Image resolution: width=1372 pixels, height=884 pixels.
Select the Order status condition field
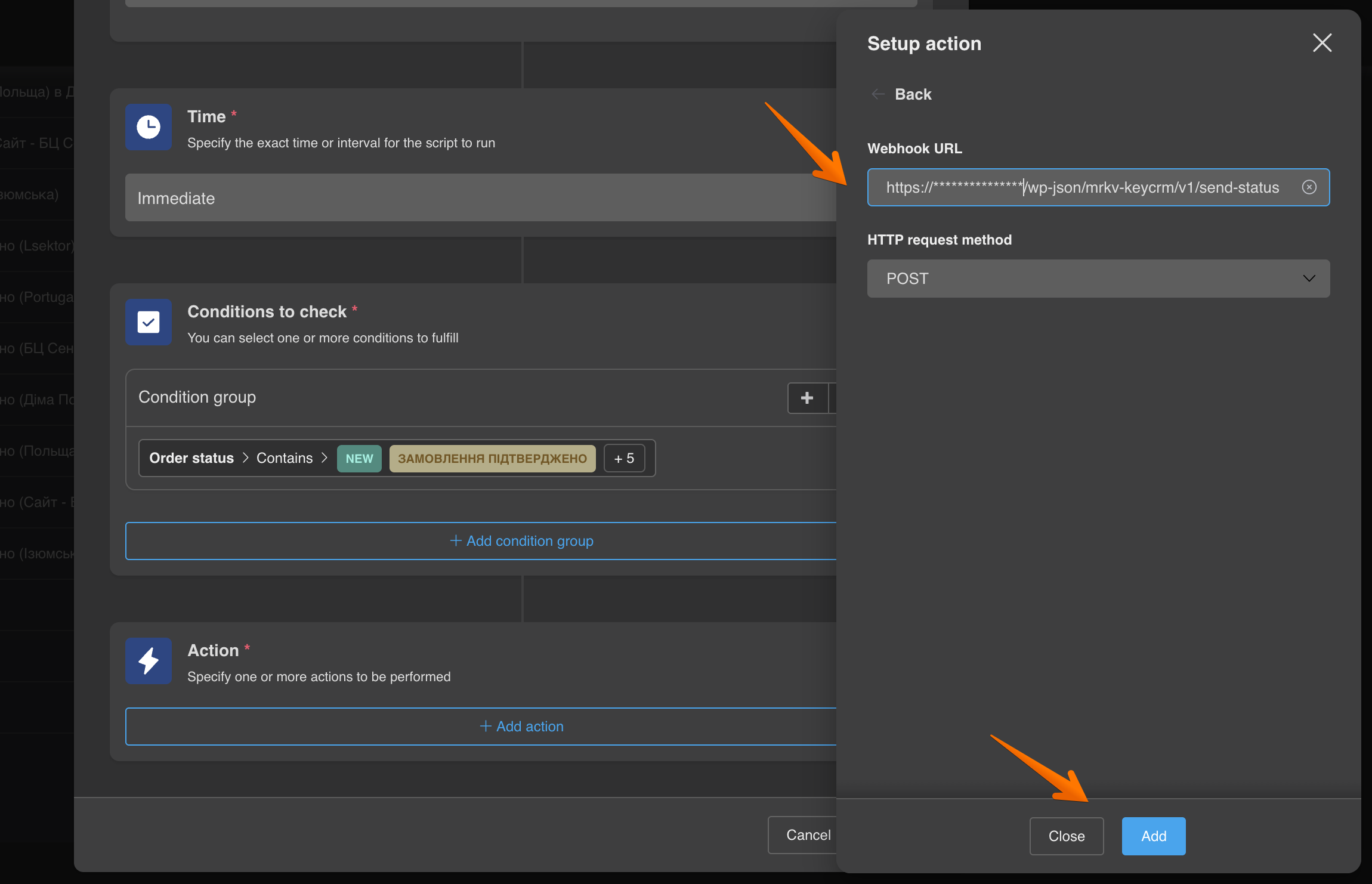191,458
